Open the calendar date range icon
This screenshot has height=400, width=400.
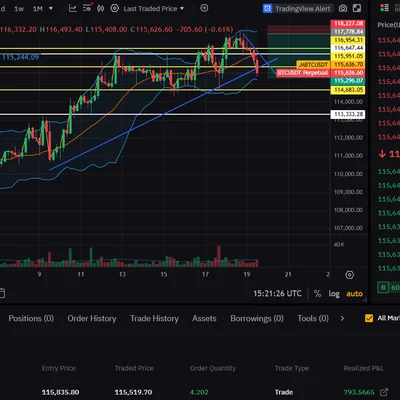[x=2, y=293]
